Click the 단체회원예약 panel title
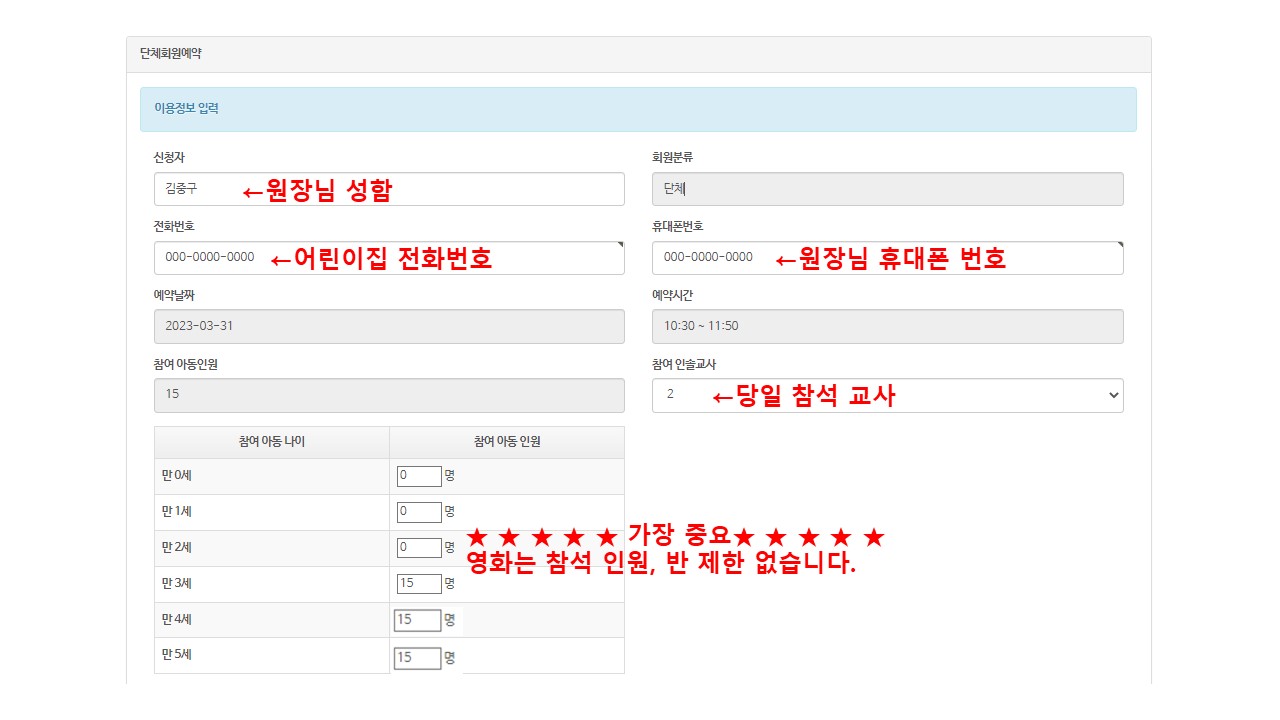Screen dimensions: 1280x720 [171, 54]
